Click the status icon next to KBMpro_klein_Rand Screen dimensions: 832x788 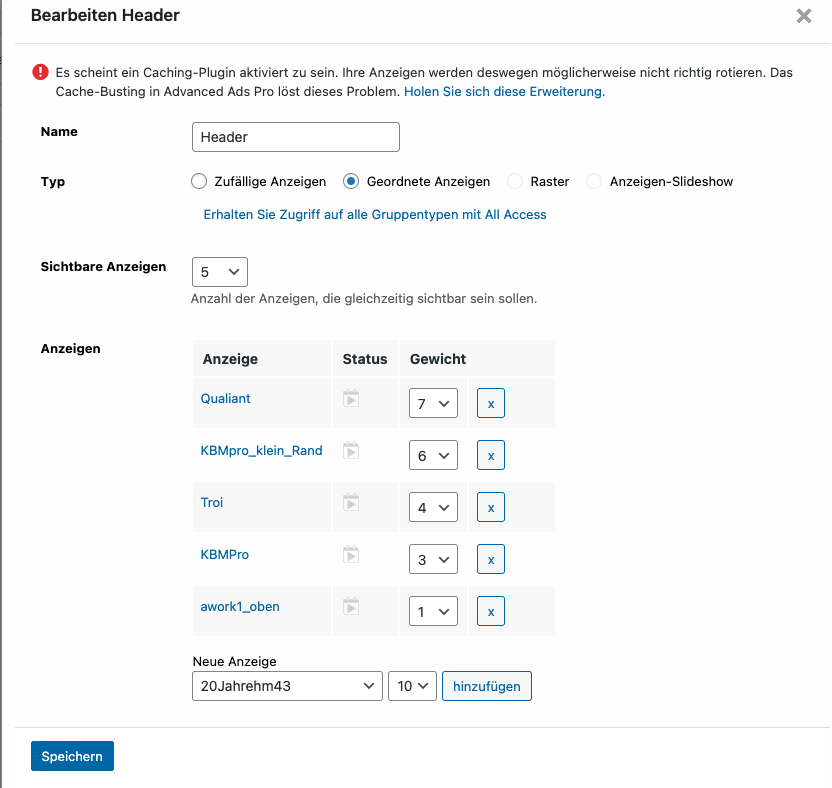click(351, 451)
